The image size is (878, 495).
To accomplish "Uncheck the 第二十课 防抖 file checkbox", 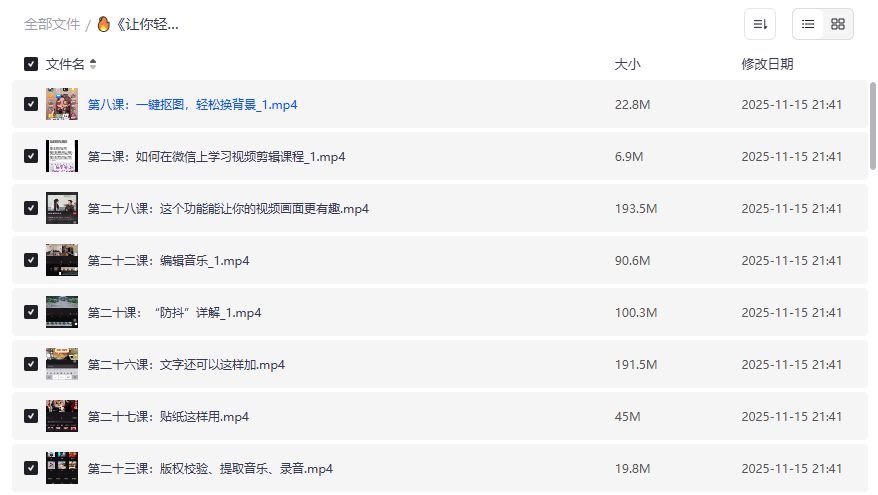I will click(31, 312).
